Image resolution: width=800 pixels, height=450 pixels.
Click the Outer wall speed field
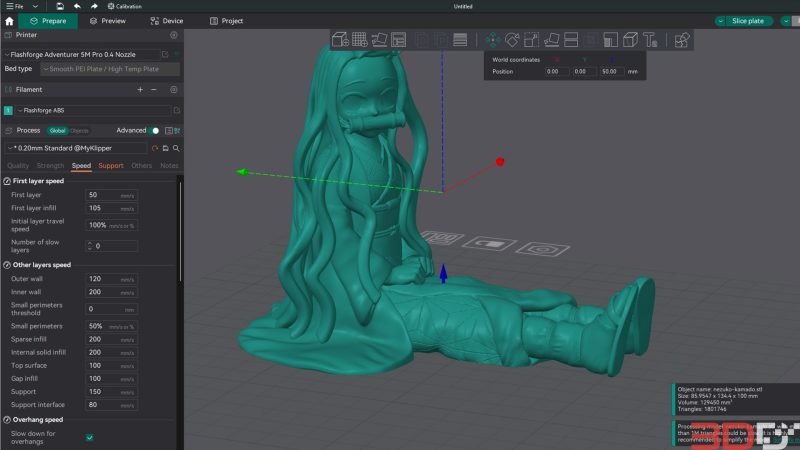click(111, 279)
